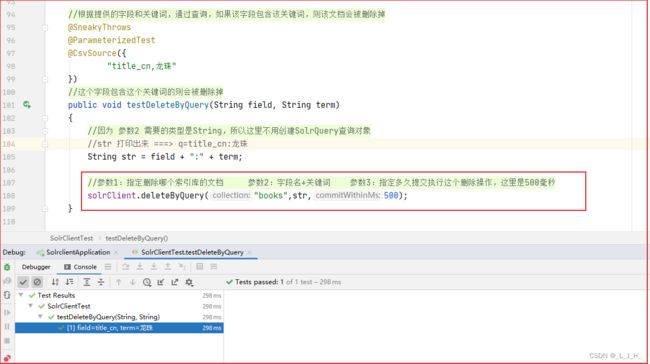
Task: Click the Tests passed: 1 status text
Action: pos(260,282)
